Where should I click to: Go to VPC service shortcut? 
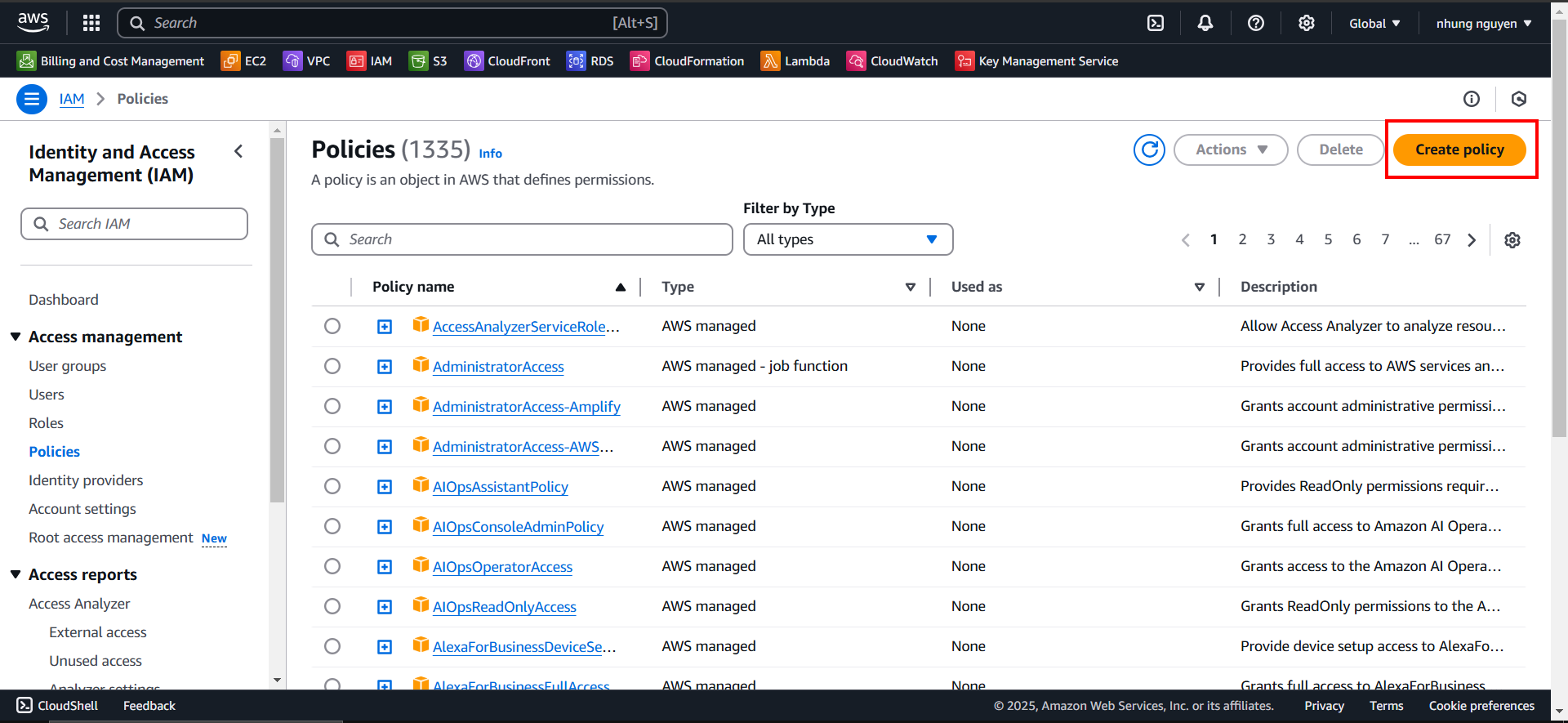coord(307,61)
